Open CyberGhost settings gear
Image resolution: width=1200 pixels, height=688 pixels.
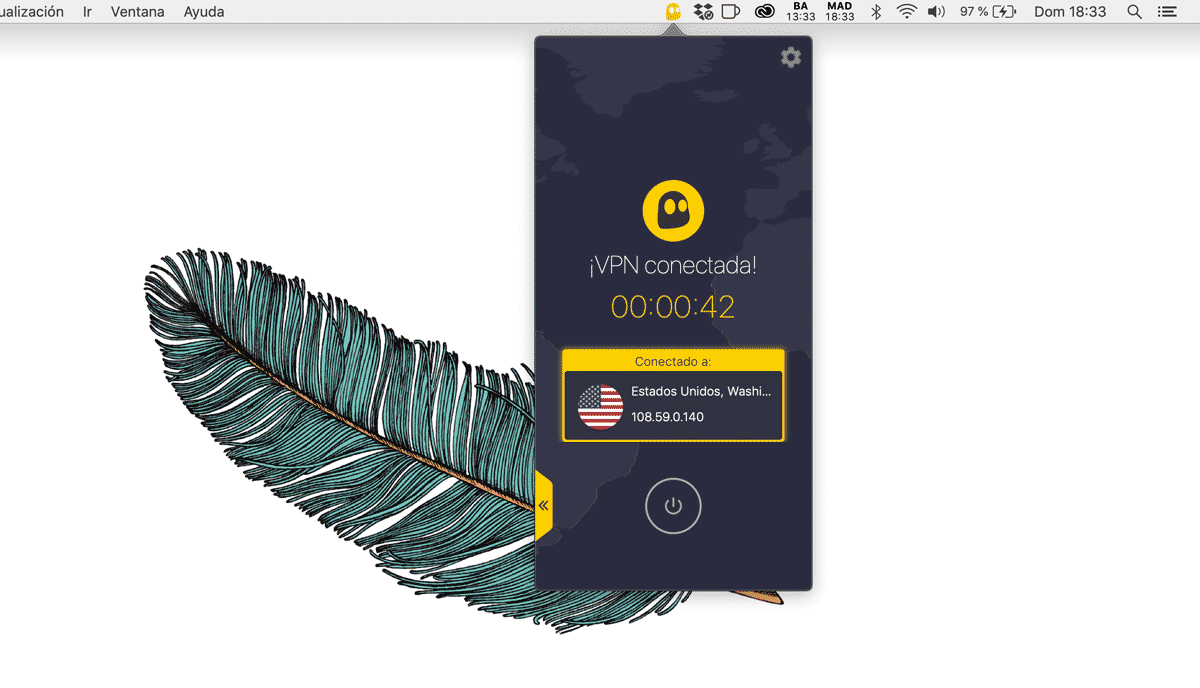(791, 58)
